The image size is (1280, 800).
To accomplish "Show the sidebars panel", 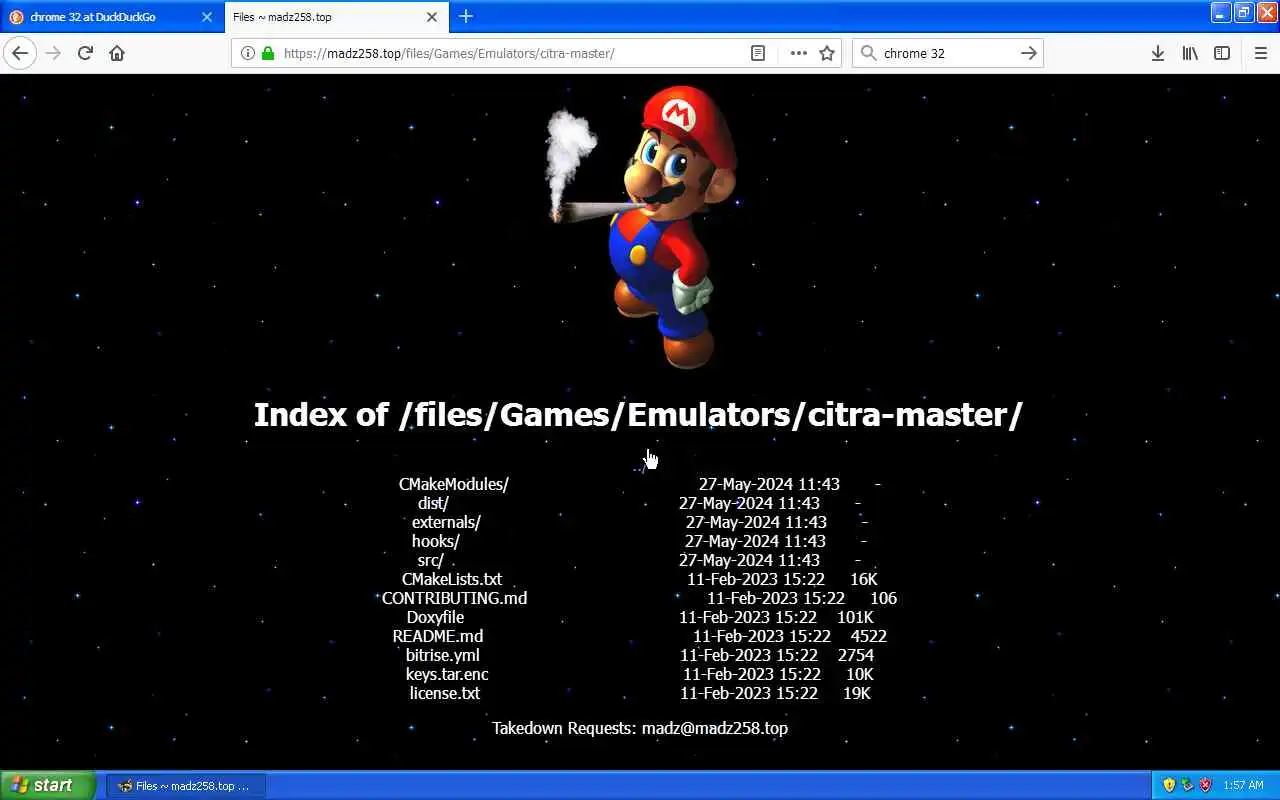I will 1222,53.
